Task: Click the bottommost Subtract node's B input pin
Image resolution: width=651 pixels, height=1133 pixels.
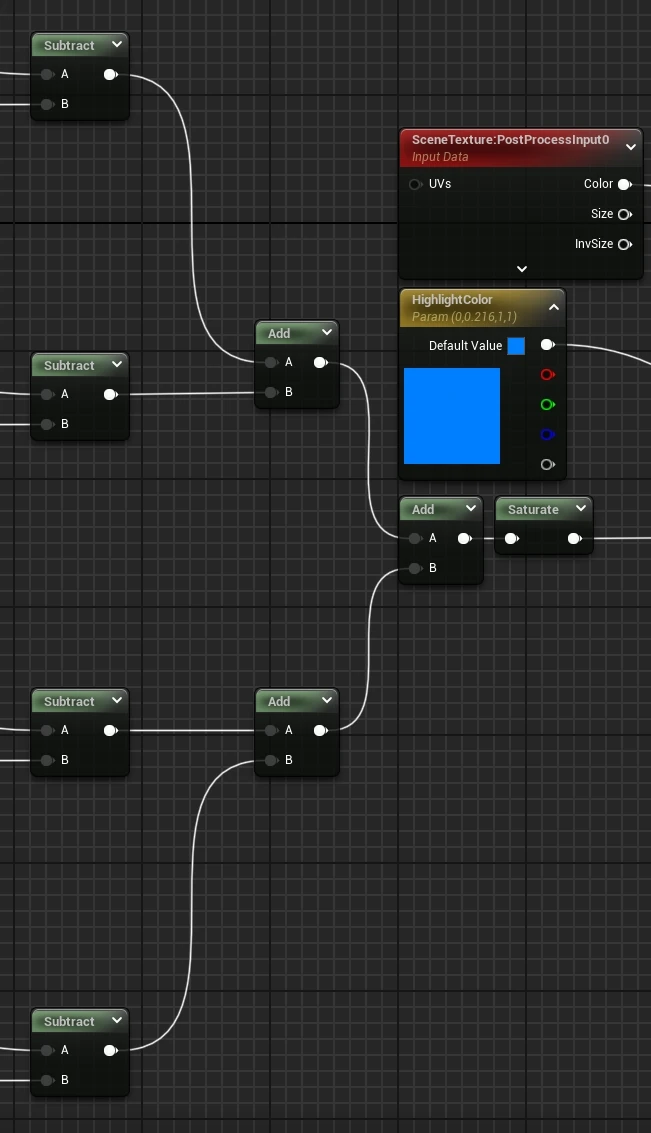Action: click(48, 1080)
